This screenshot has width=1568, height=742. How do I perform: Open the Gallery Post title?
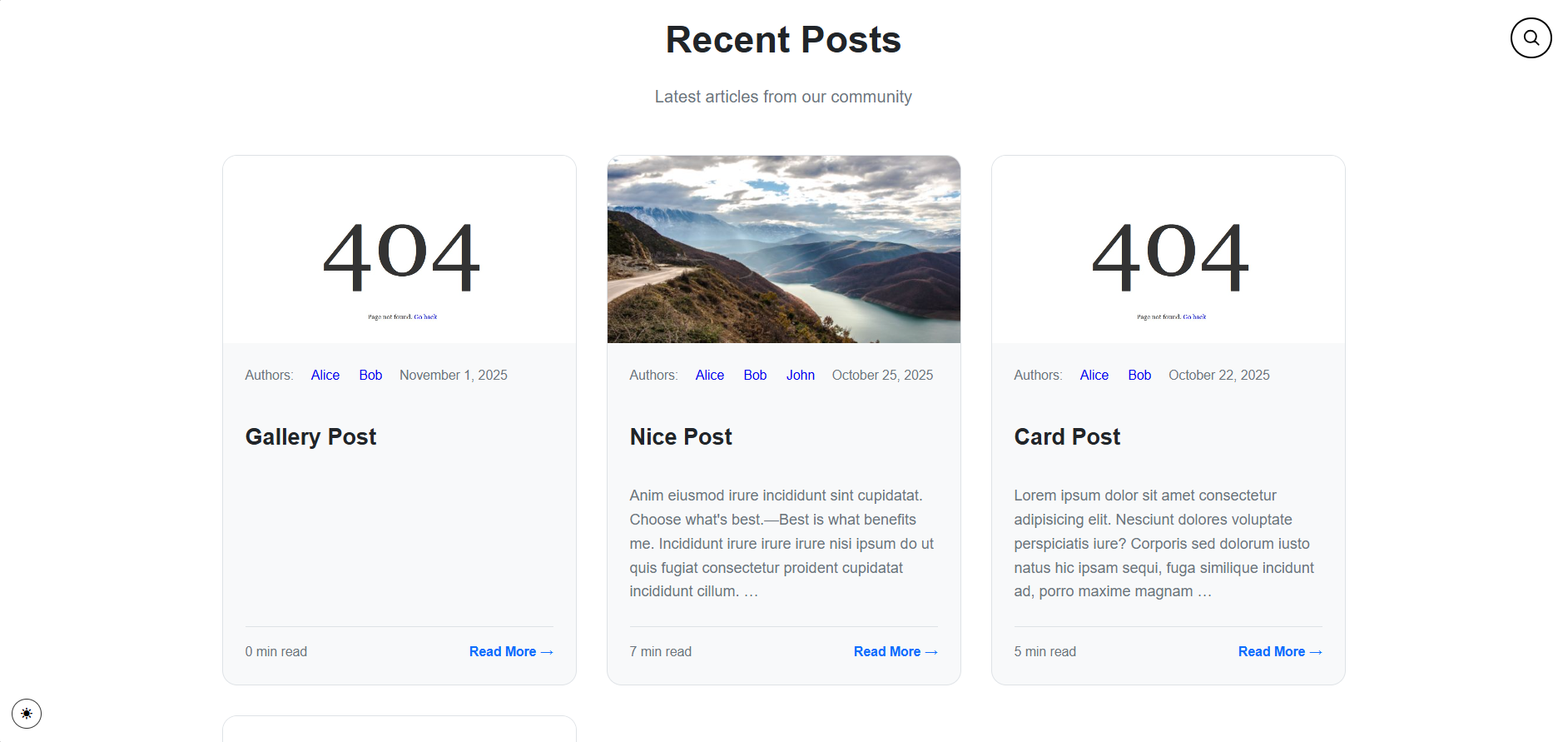coord(310,437)
